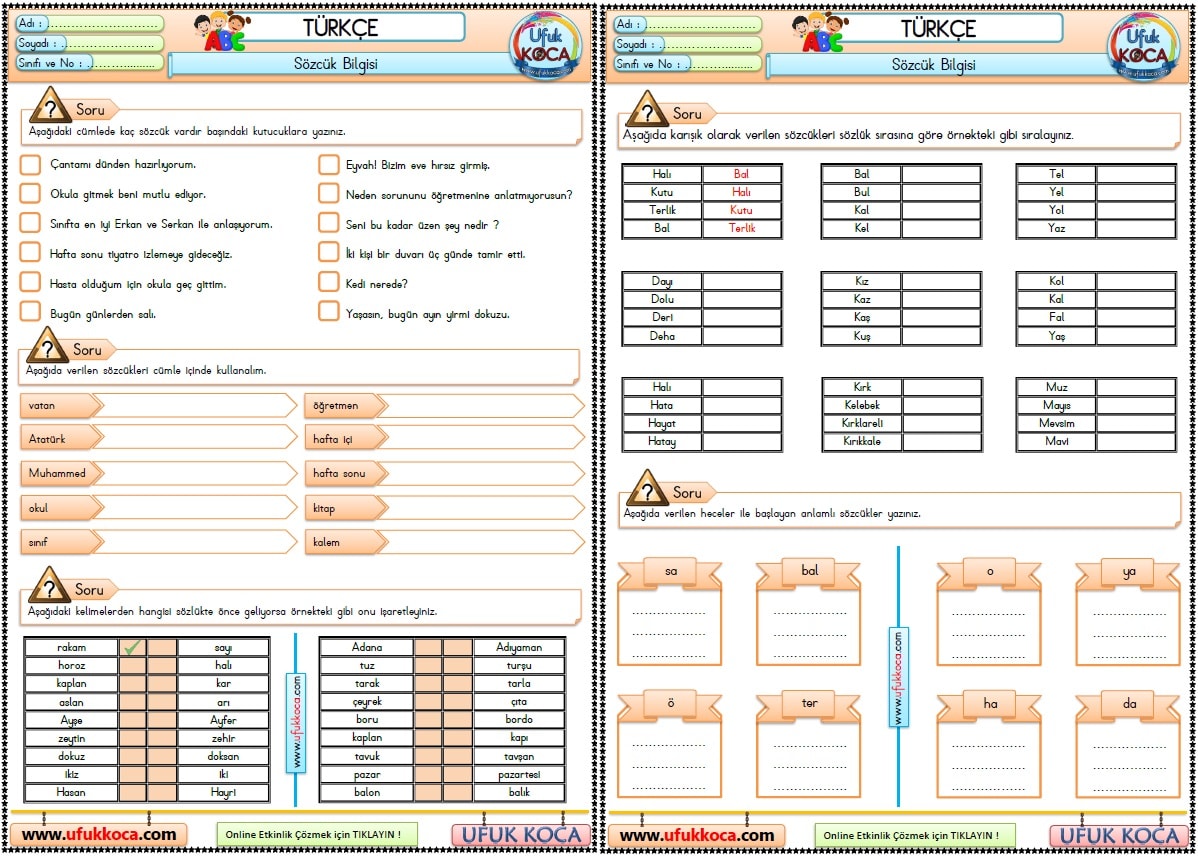The width and height of the screenshot is (1198, 857).
Task: Check the box for 'İki kişi bir duvarı üç günde tamir etti.'
Action: 329,253
